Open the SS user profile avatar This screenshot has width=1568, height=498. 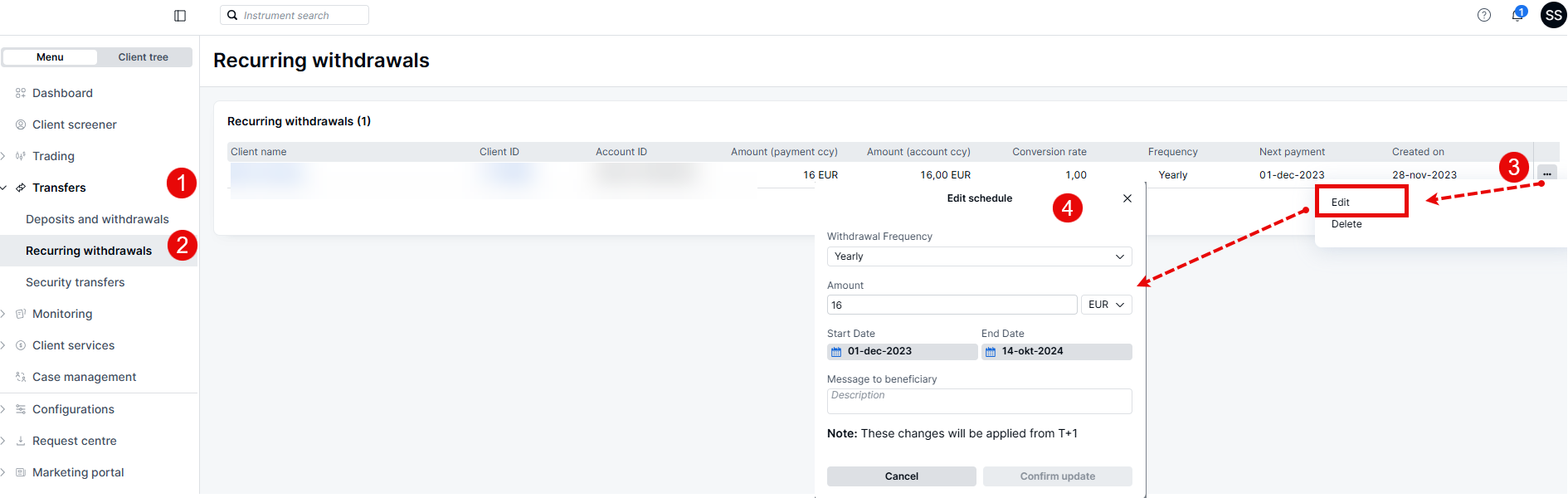(x=1553, y=15)
